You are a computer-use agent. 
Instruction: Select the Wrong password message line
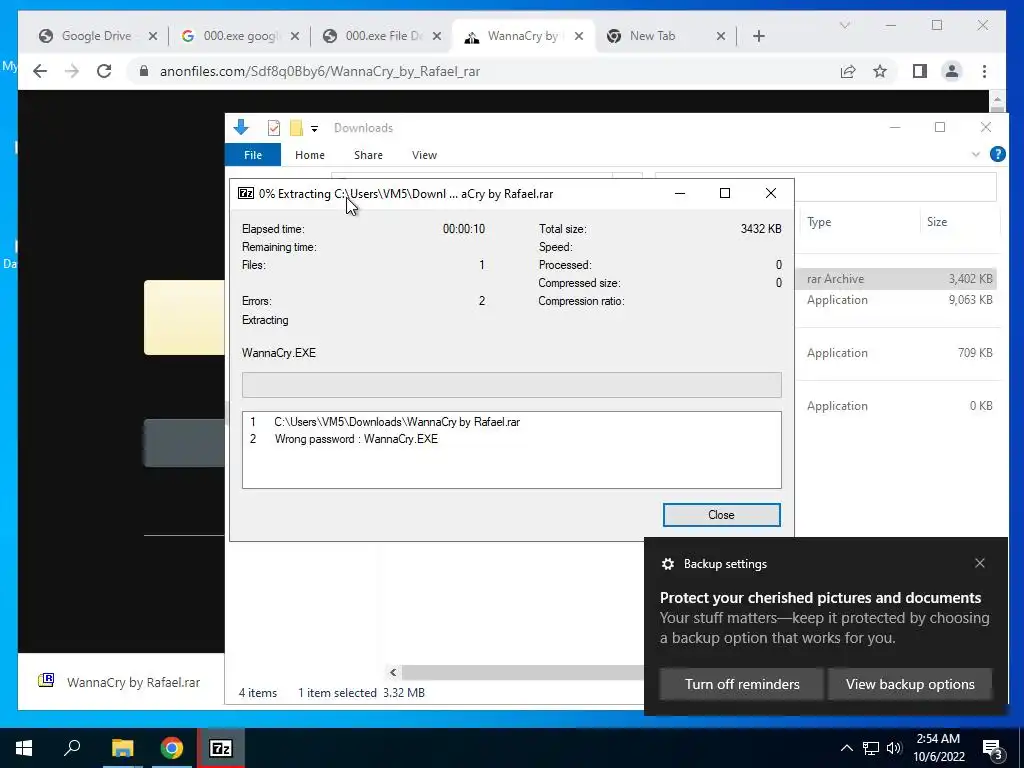[x=356, y=439]
